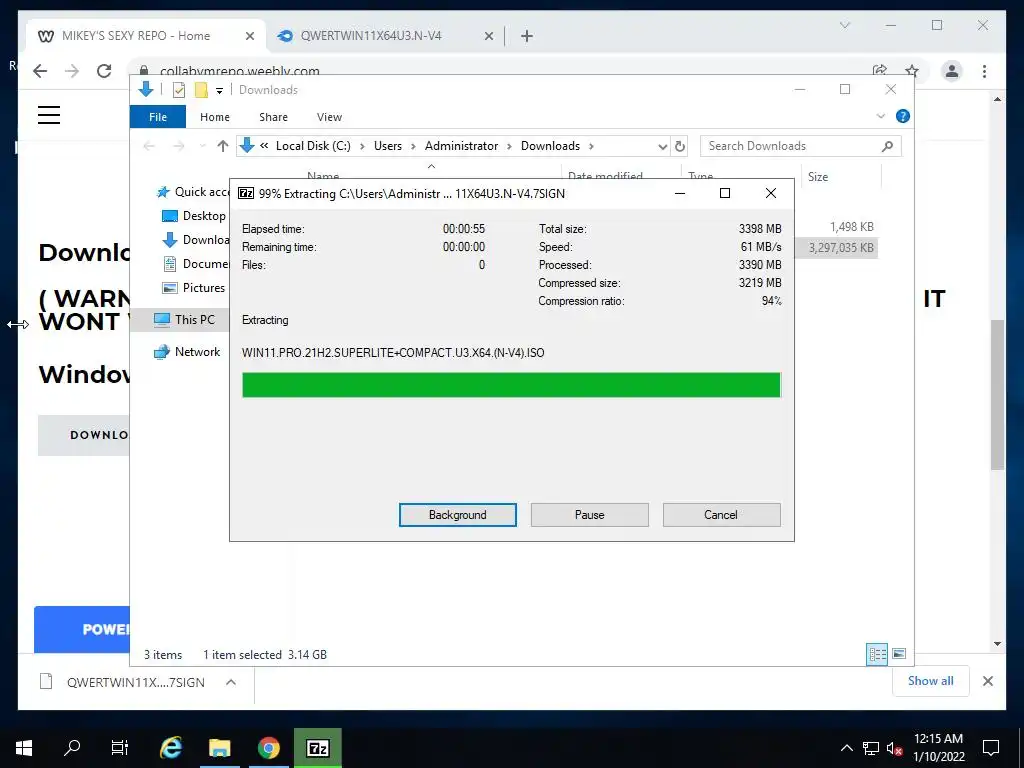
Task: Click the Properties quick access toolbar icon
Action: point(179,90)
